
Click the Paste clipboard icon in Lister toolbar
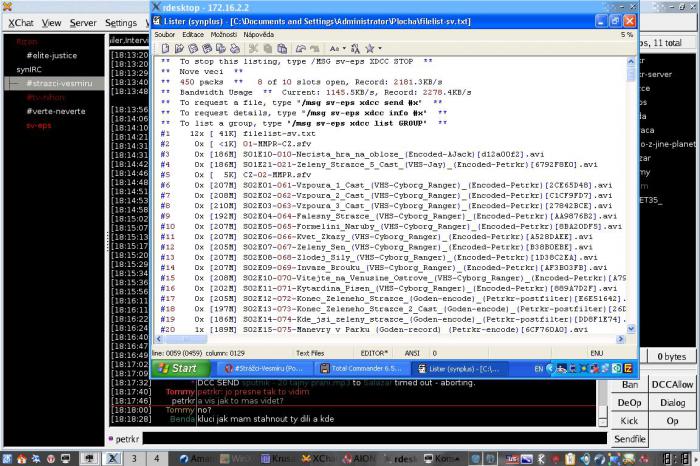click(x=282, y=48)
